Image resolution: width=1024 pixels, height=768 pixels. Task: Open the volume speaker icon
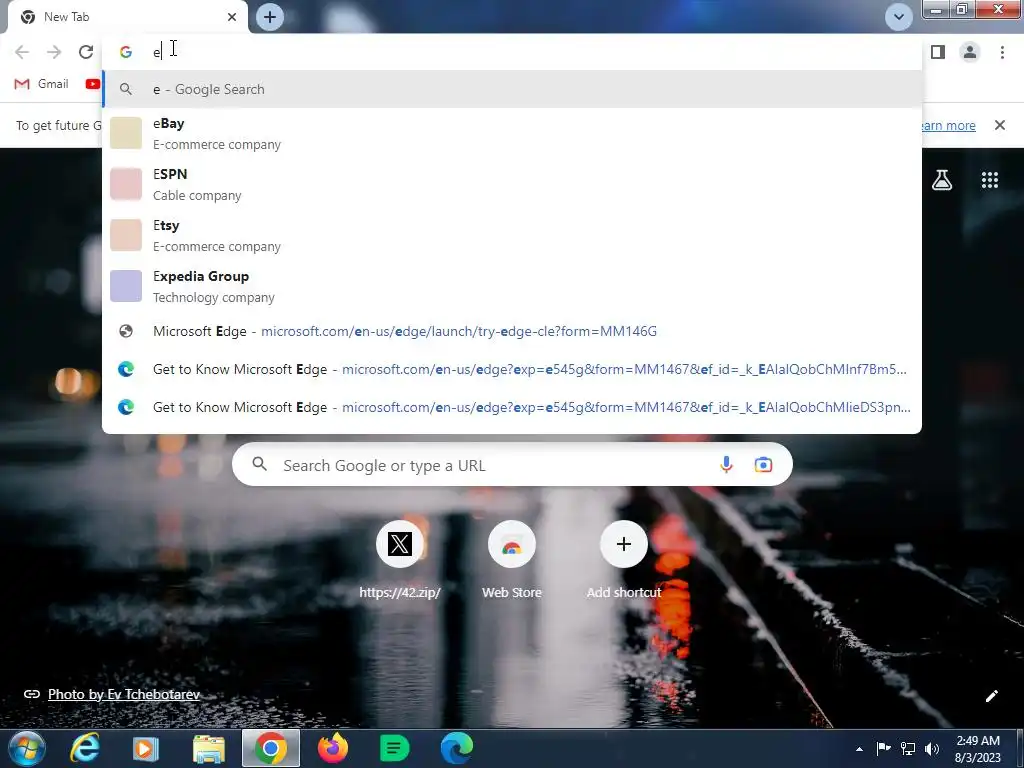click(x=931, y=748)
